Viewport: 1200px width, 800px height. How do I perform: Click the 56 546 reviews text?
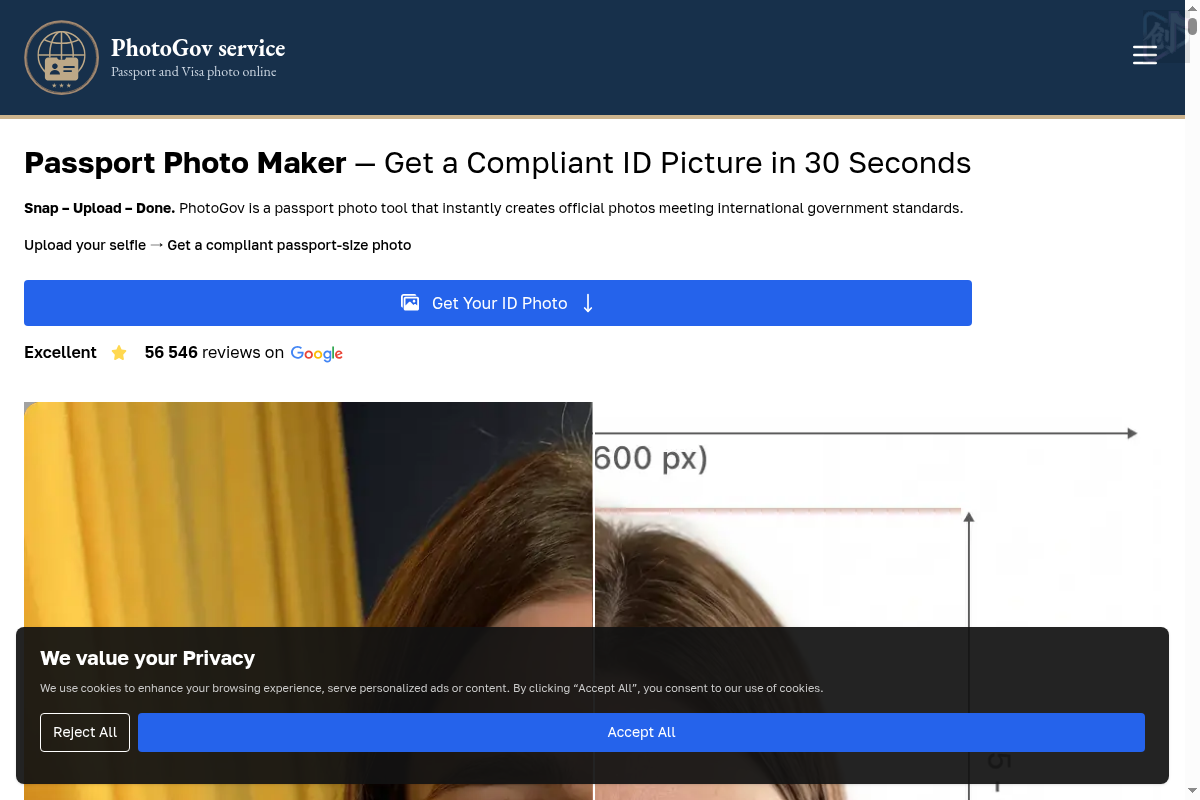click(x=214, y=353)
